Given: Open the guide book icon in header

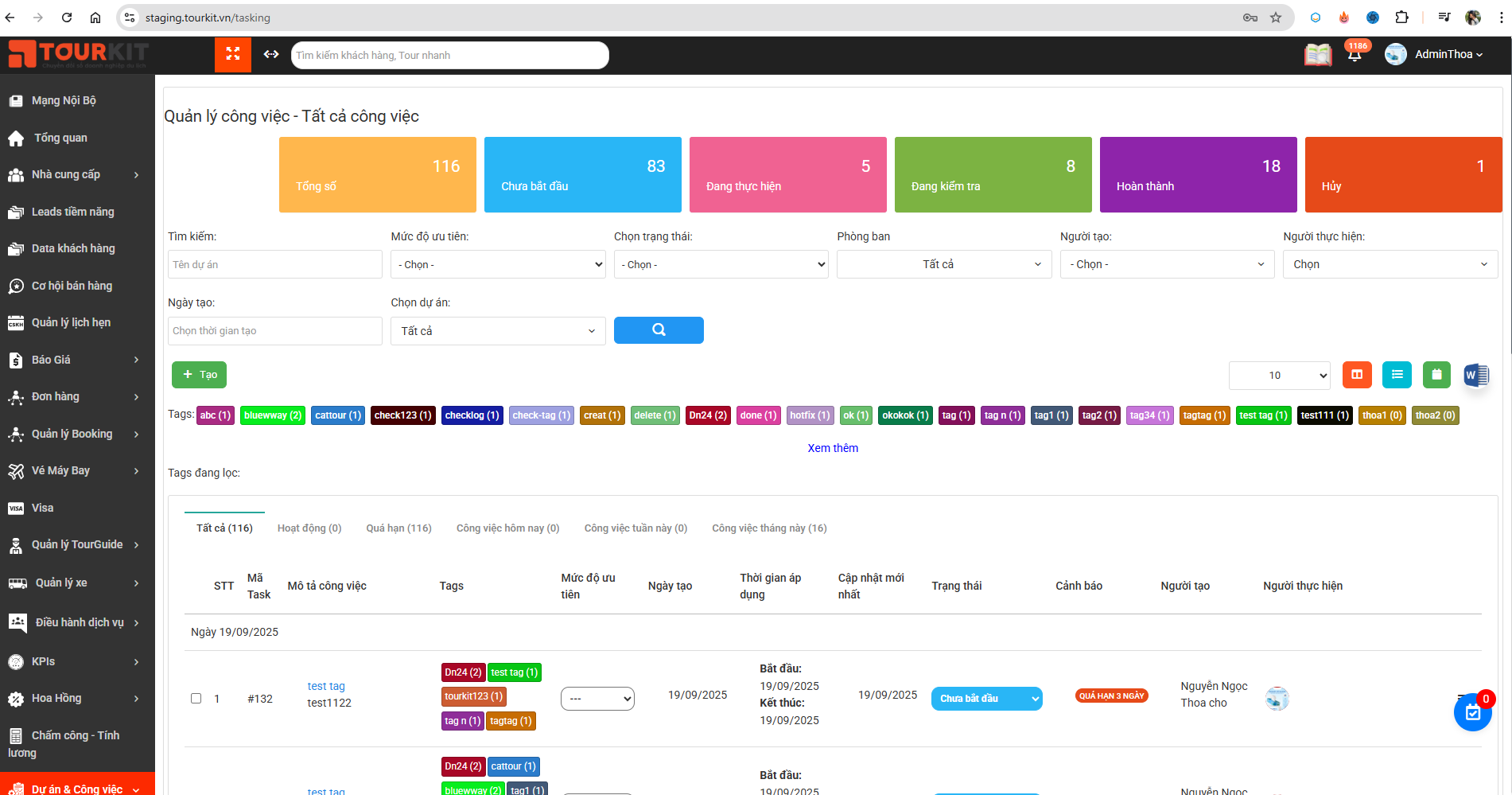Looking at the screenshot, I should click(1318, 55).
